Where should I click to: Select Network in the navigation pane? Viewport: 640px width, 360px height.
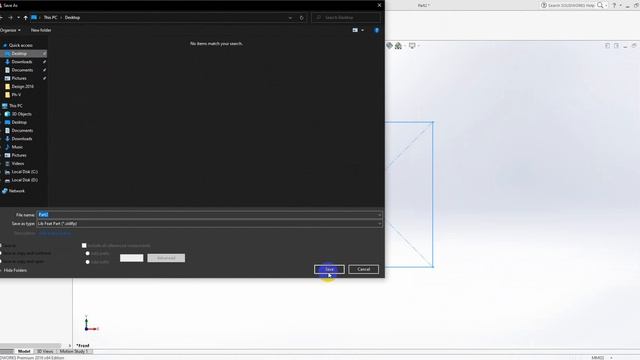click(16, 191)
